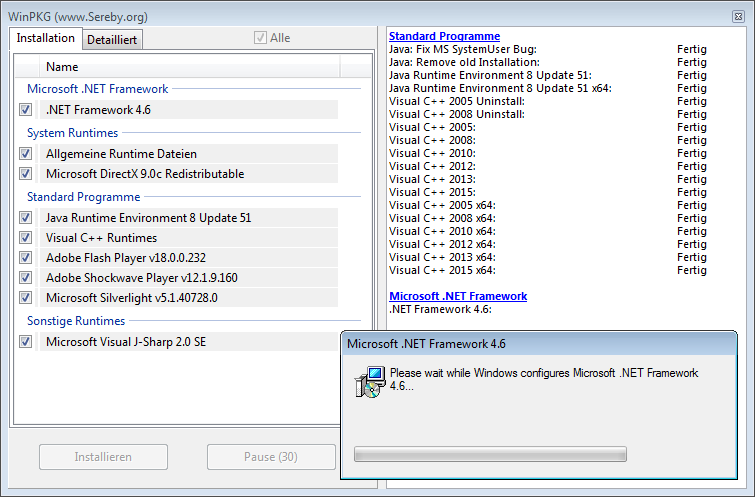Click the Pause (30) button
Image resolution: width=755 pixels, height=497 pixels.
point(270,457)
